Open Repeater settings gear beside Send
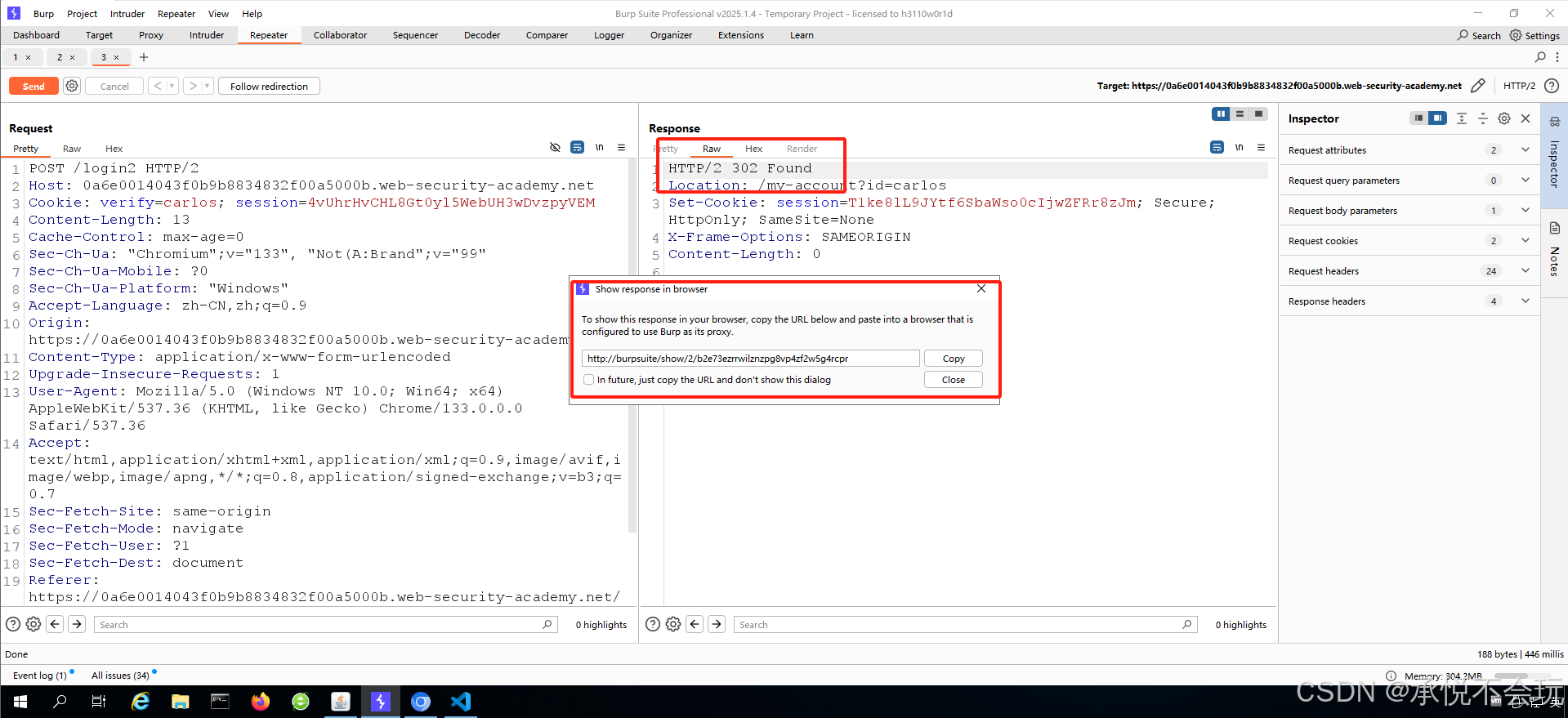 pyautogui.click(x=72, y=86)
